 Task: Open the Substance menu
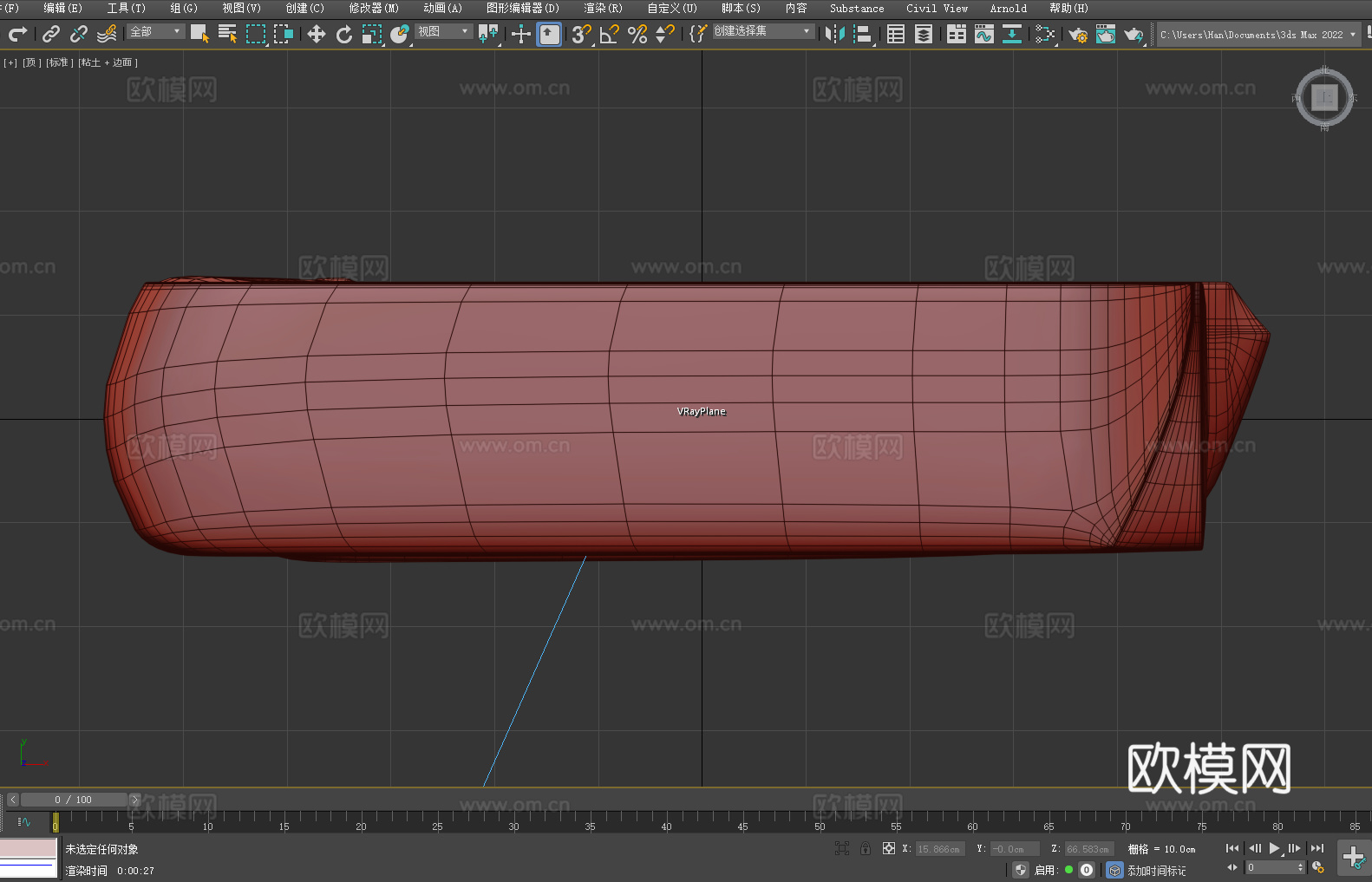857,8
